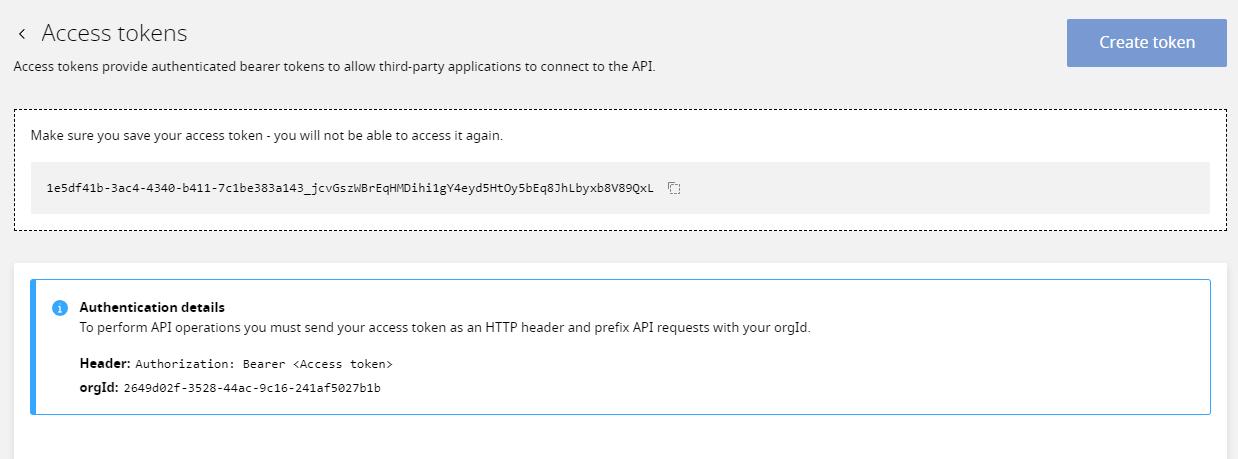Go back using the left chevron arrow
The height and width of the screenshot is (459, 1238).
click(21, 34)
